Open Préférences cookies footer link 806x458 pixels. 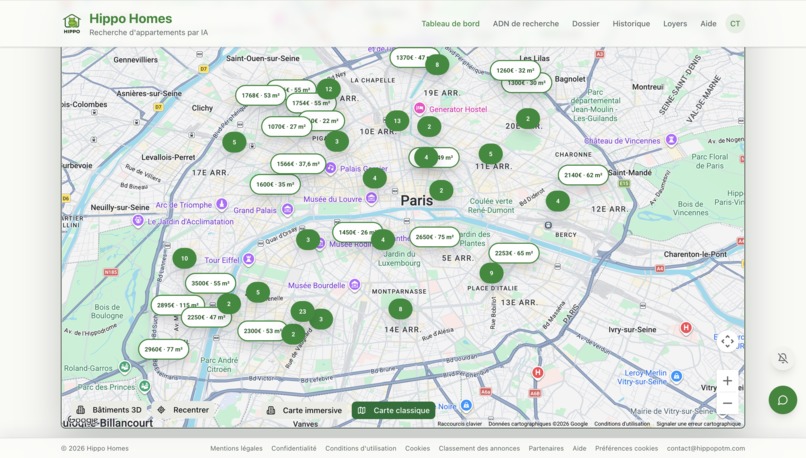(626, 448)
